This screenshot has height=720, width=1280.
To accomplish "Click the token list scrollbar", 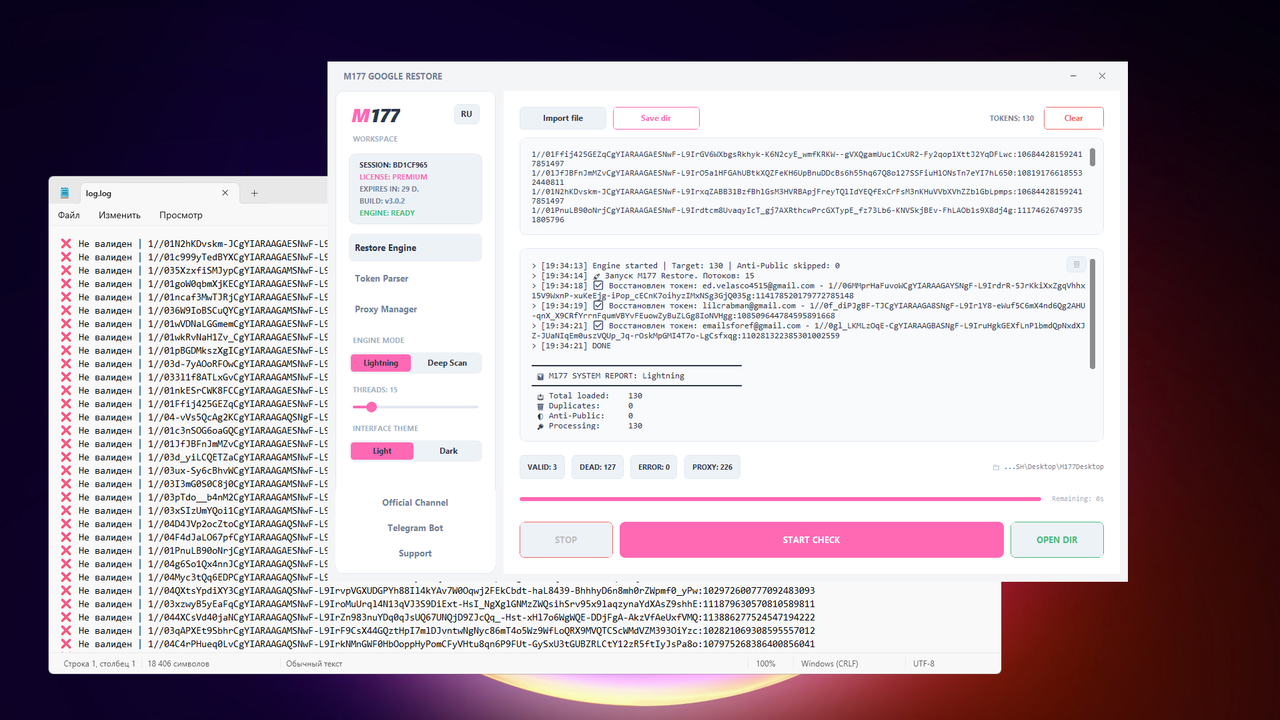I will point(1092,158).
